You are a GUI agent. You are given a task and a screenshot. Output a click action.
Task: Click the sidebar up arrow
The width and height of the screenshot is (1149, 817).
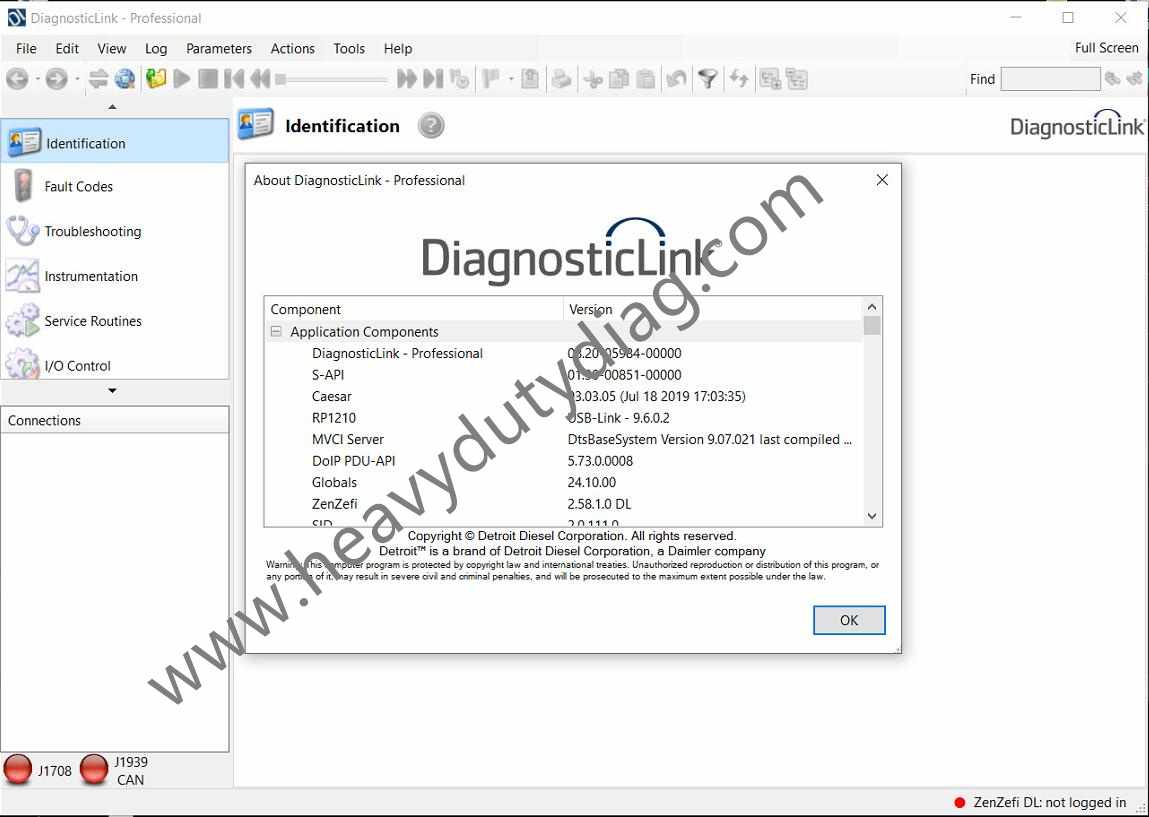coord(112,107)
